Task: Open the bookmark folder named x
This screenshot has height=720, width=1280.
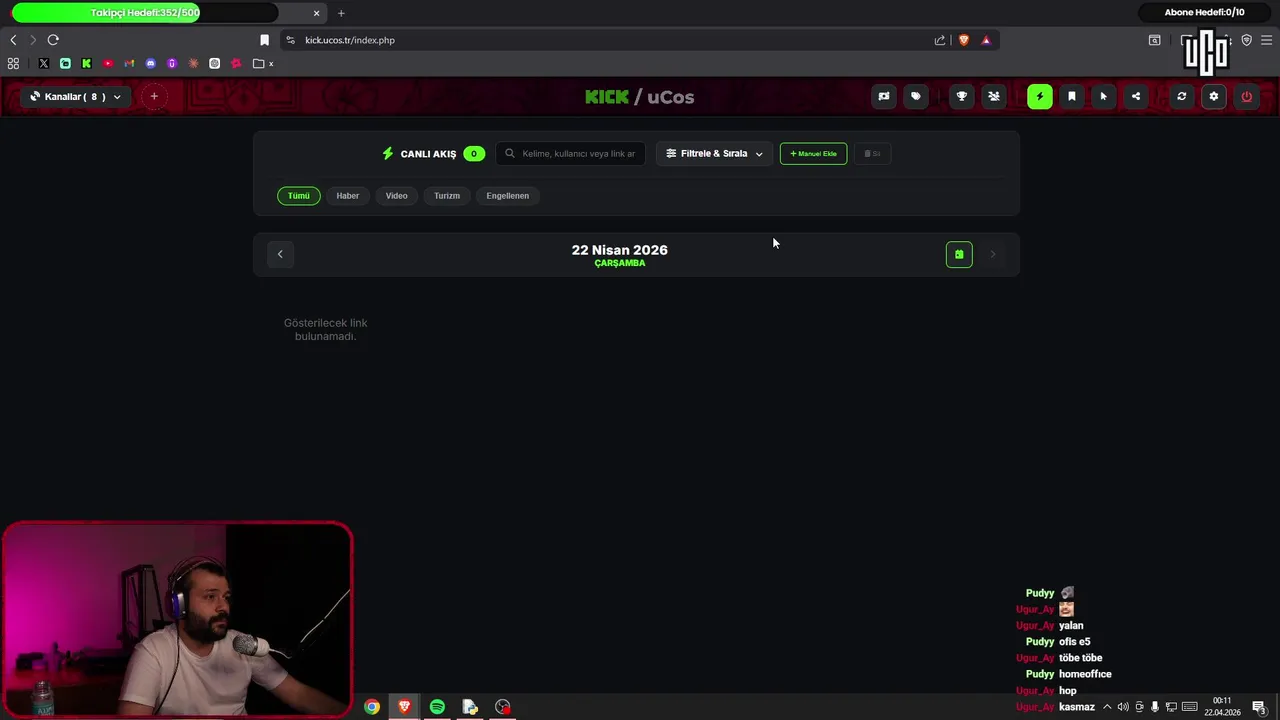Action: [263, 63]
